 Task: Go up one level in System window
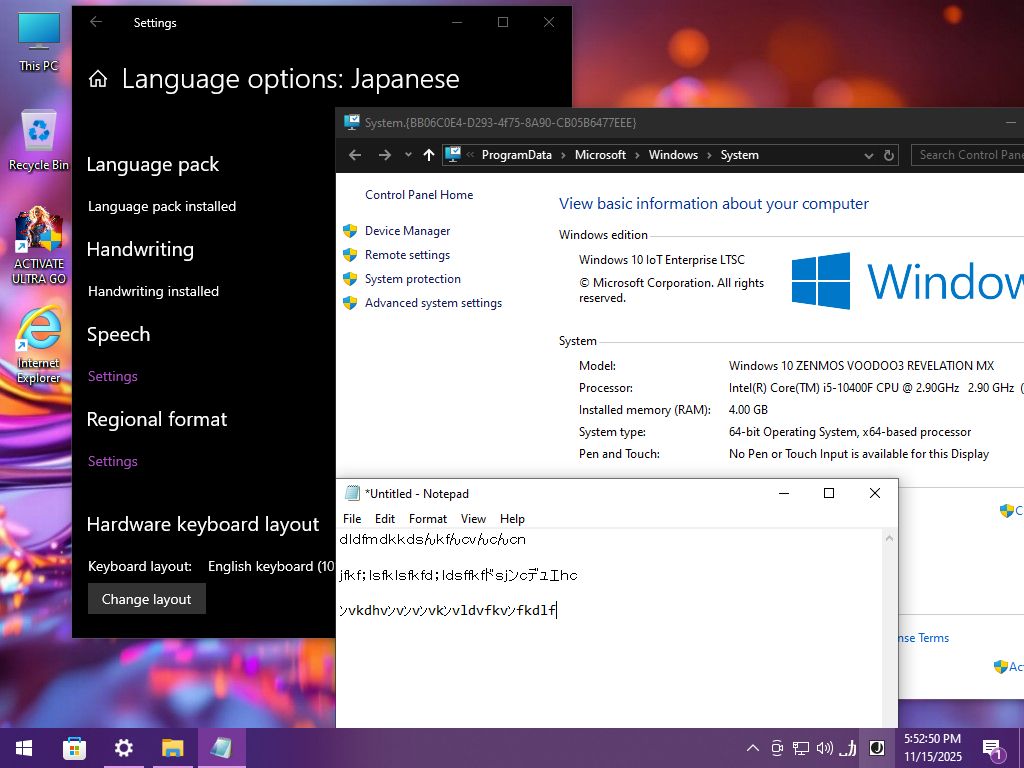pyautogui.click(x=428, y=155)
